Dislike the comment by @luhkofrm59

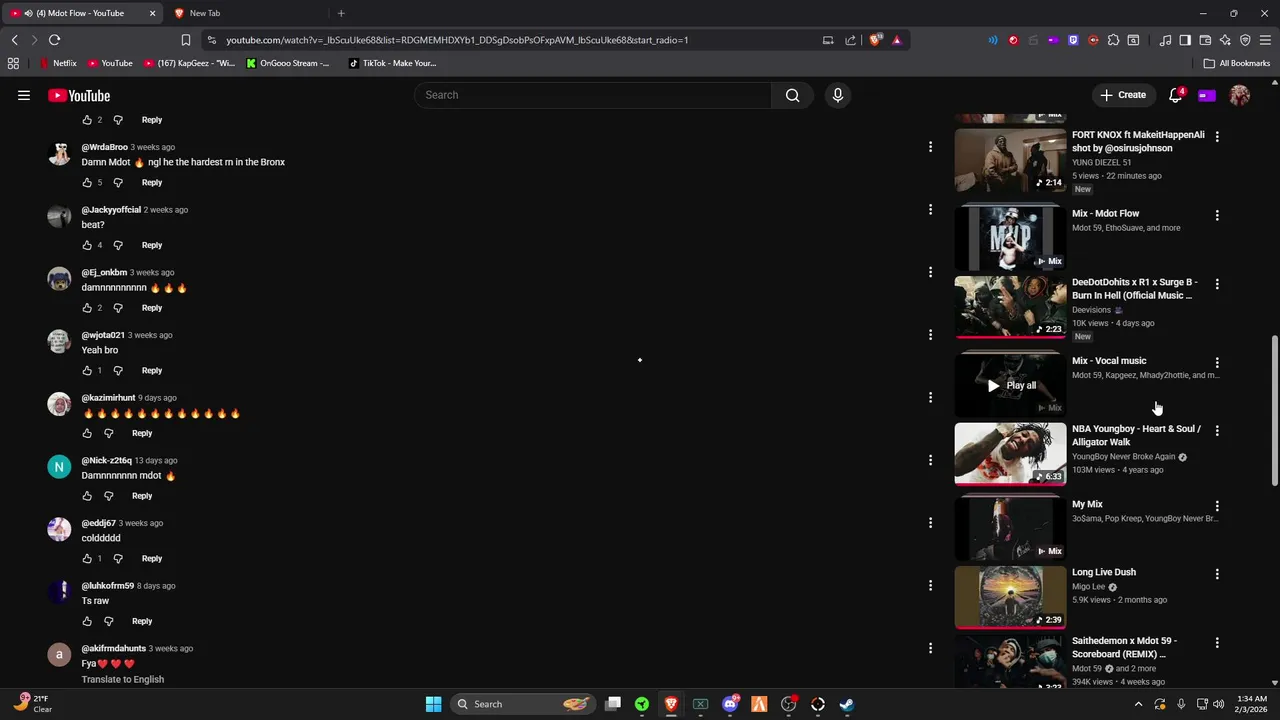[x=109, y=621]
